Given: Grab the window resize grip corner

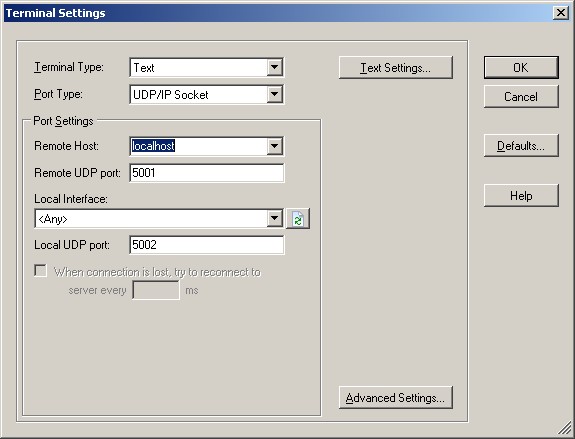Looking at the screenshot, I should coord(565,428).
